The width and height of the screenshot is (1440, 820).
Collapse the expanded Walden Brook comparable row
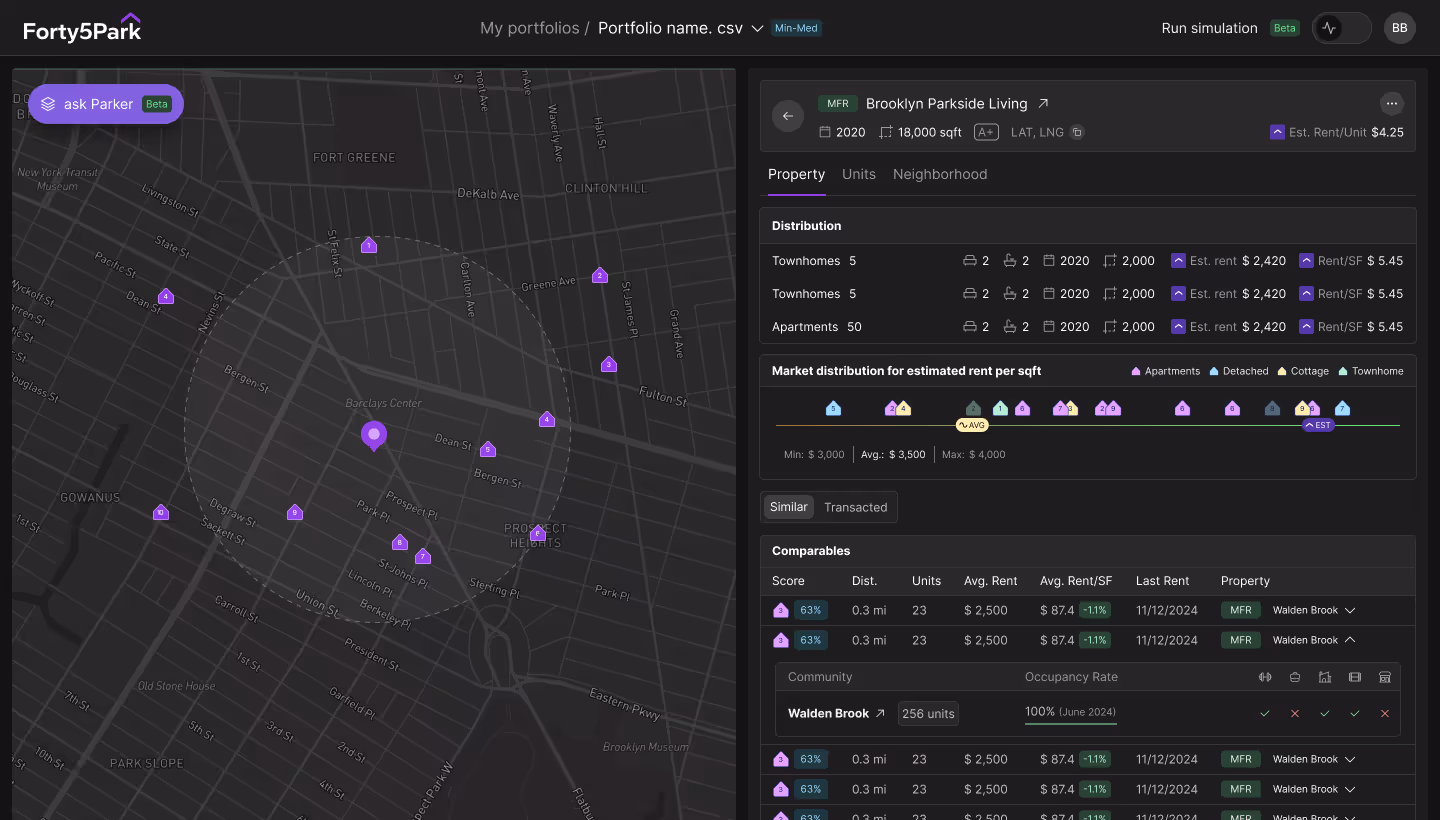point(1349,640)
